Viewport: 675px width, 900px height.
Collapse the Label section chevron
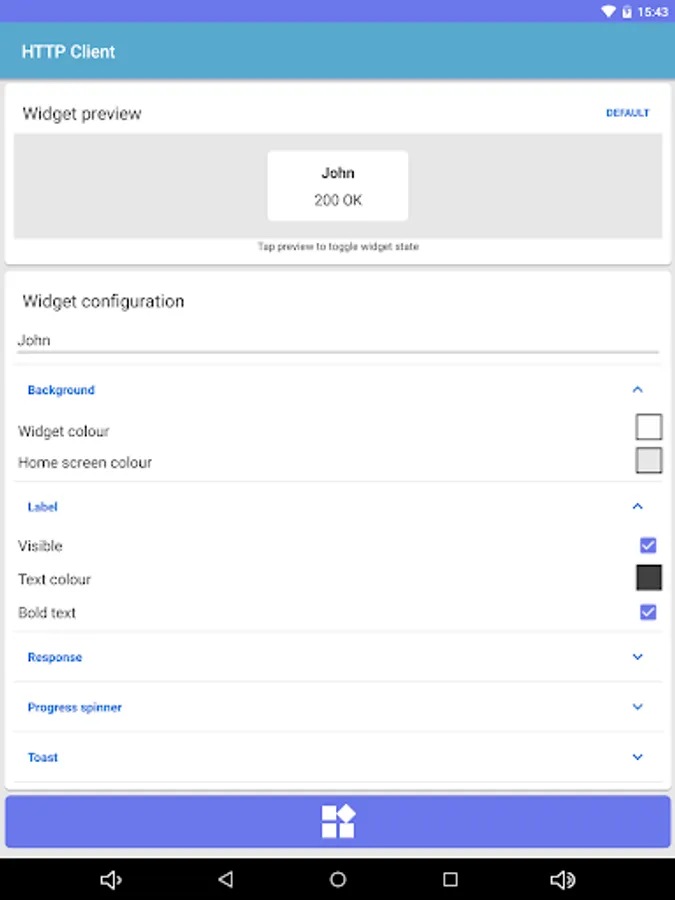click(x=637, y=506)
